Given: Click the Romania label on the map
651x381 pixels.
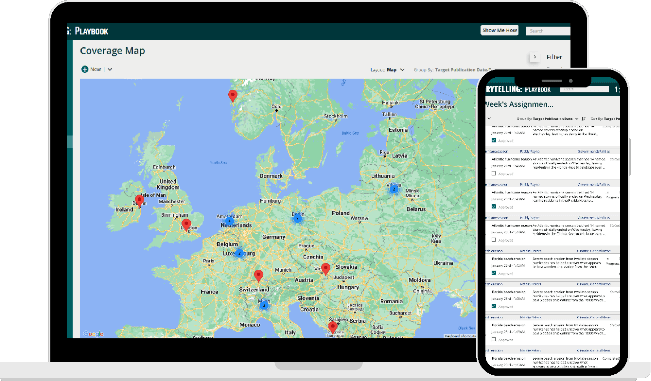Looking at the screenshot, I should (x=392, y=301).
